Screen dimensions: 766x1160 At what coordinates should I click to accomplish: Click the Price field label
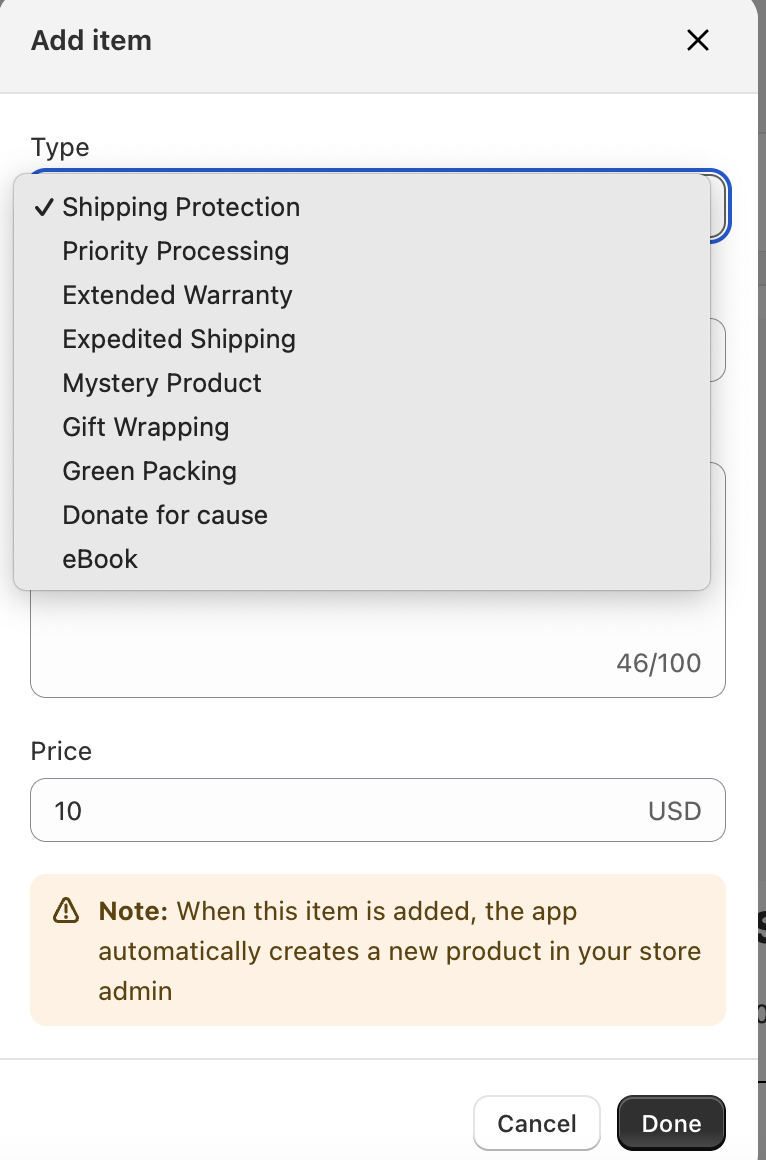61,751
